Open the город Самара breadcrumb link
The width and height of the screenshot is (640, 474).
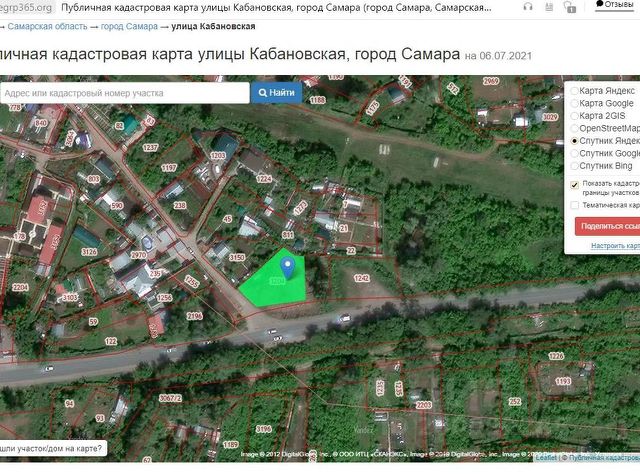[x=127, y=26]
